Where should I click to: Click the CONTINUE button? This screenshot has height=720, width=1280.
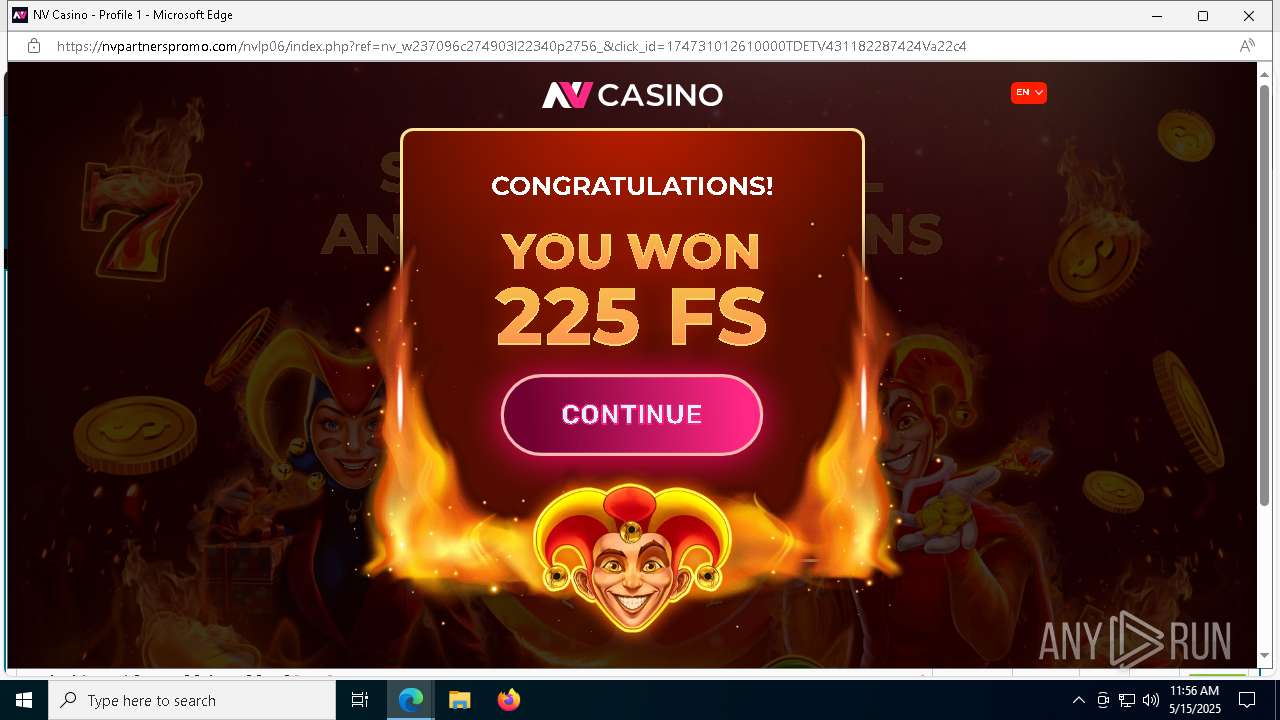[632, 415]
